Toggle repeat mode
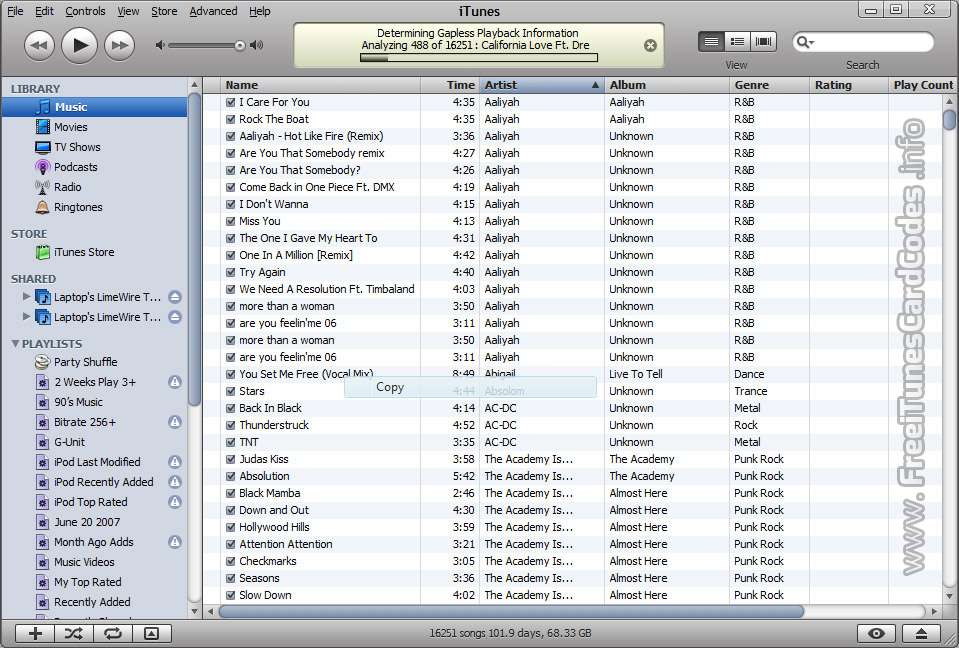Screen dimensions: 959x648 (x=112, y=633)
